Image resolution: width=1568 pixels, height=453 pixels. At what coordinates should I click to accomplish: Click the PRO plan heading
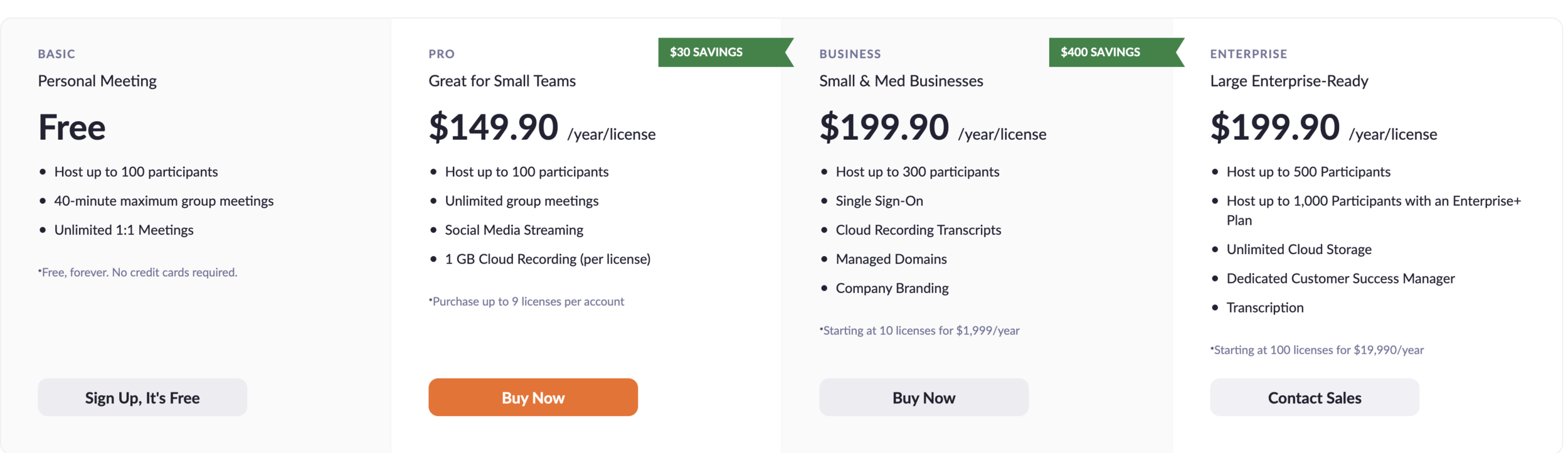(442, 54)
